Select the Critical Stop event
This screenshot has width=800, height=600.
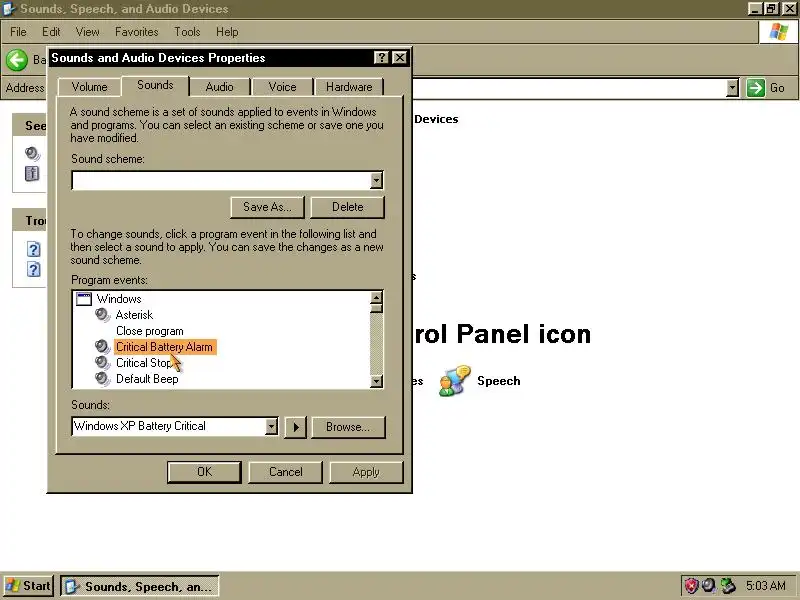pyautogui.click(x=144, y=363)
